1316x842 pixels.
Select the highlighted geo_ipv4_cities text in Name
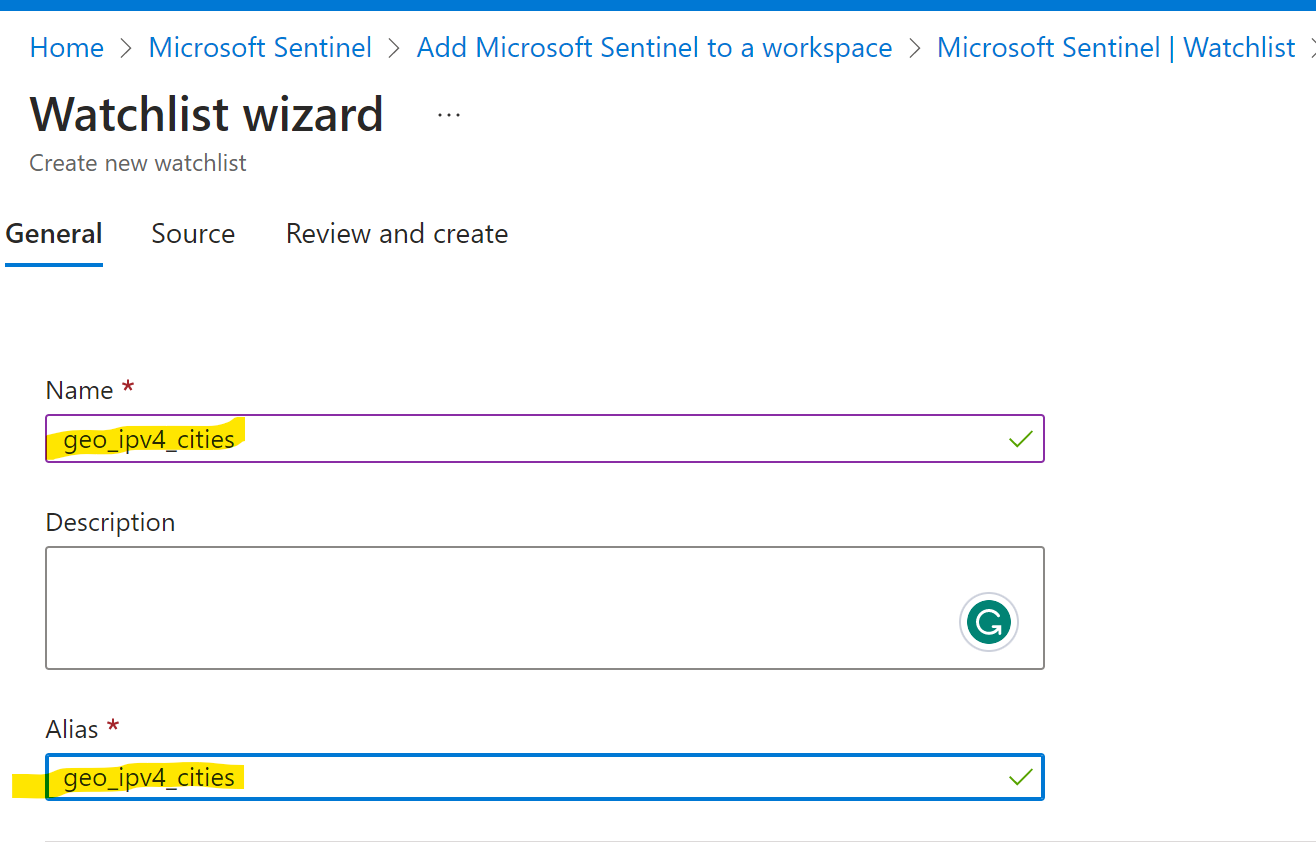click(148, 438)
